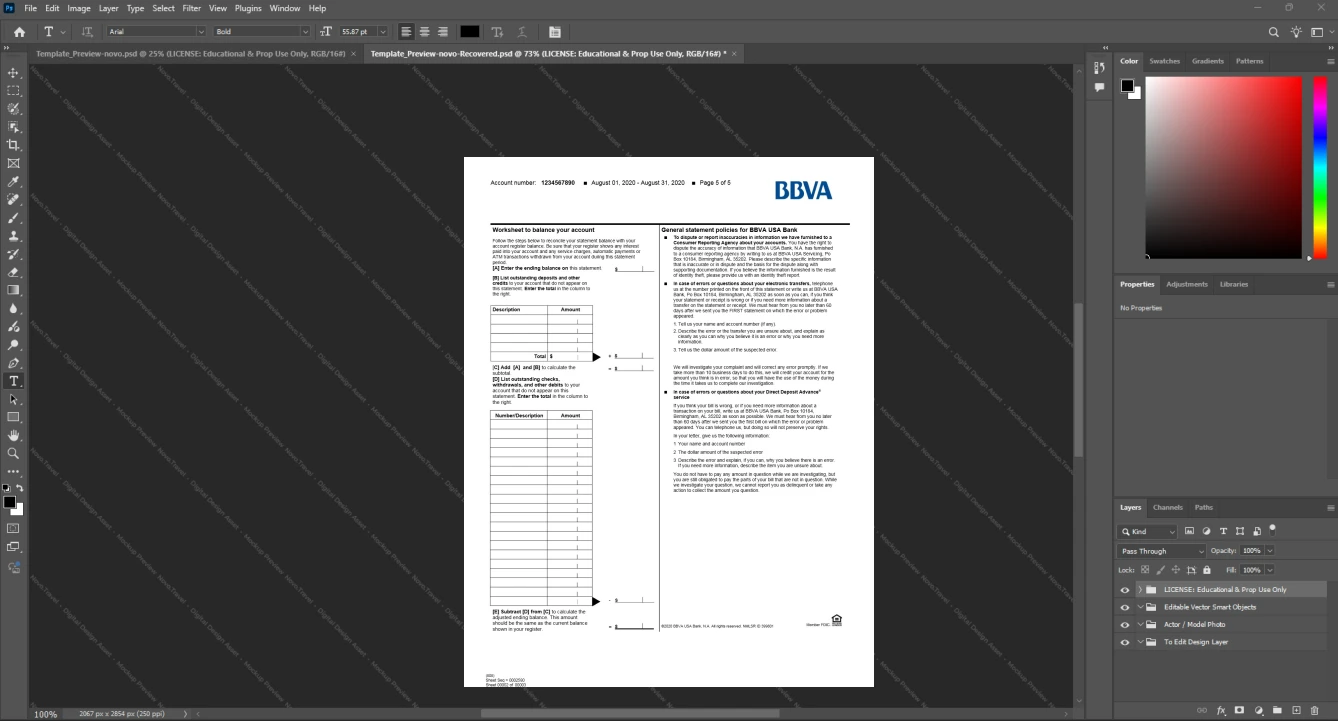The height and width of the screenshot is (721, 1338).
Task: Select the Crop tool
Action: pos(14,145)
